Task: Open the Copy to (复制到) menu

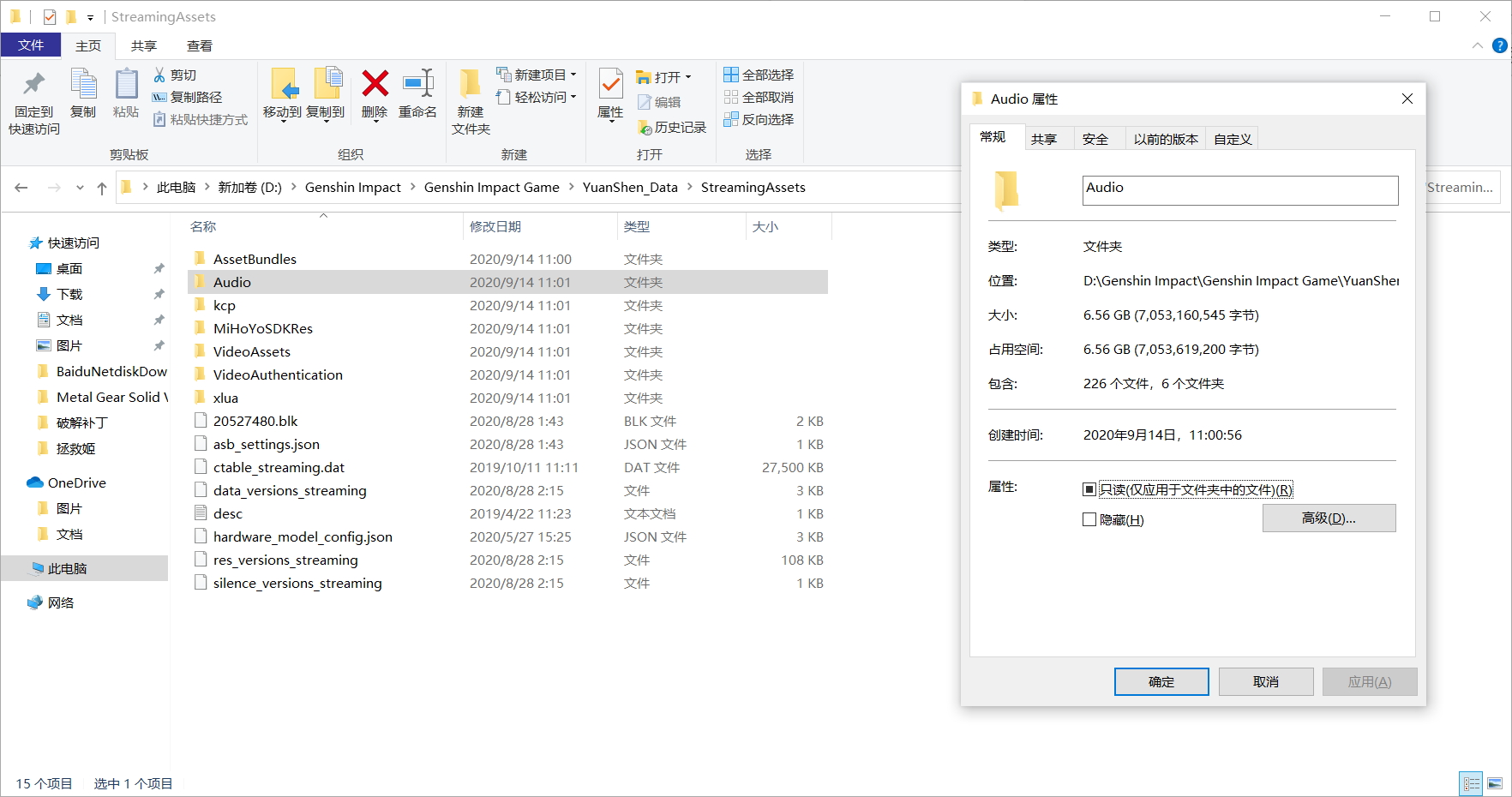Action: (326, 95)
